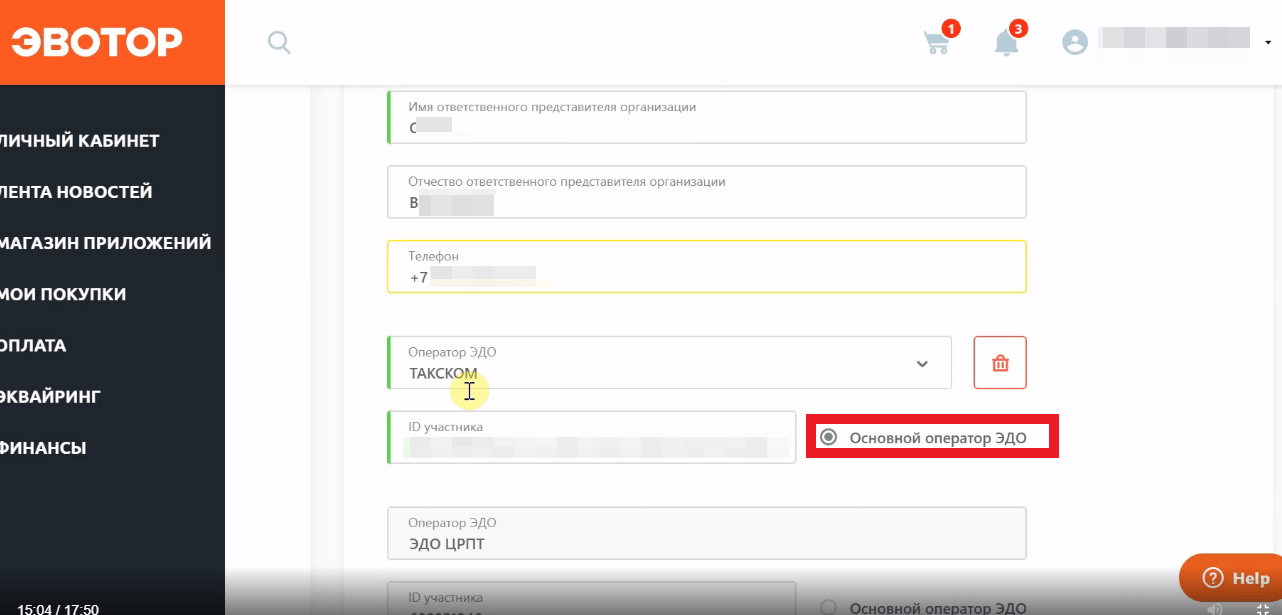Open the notifications bell
This screenshot has height=615, width=1282.
(1006, 42)
